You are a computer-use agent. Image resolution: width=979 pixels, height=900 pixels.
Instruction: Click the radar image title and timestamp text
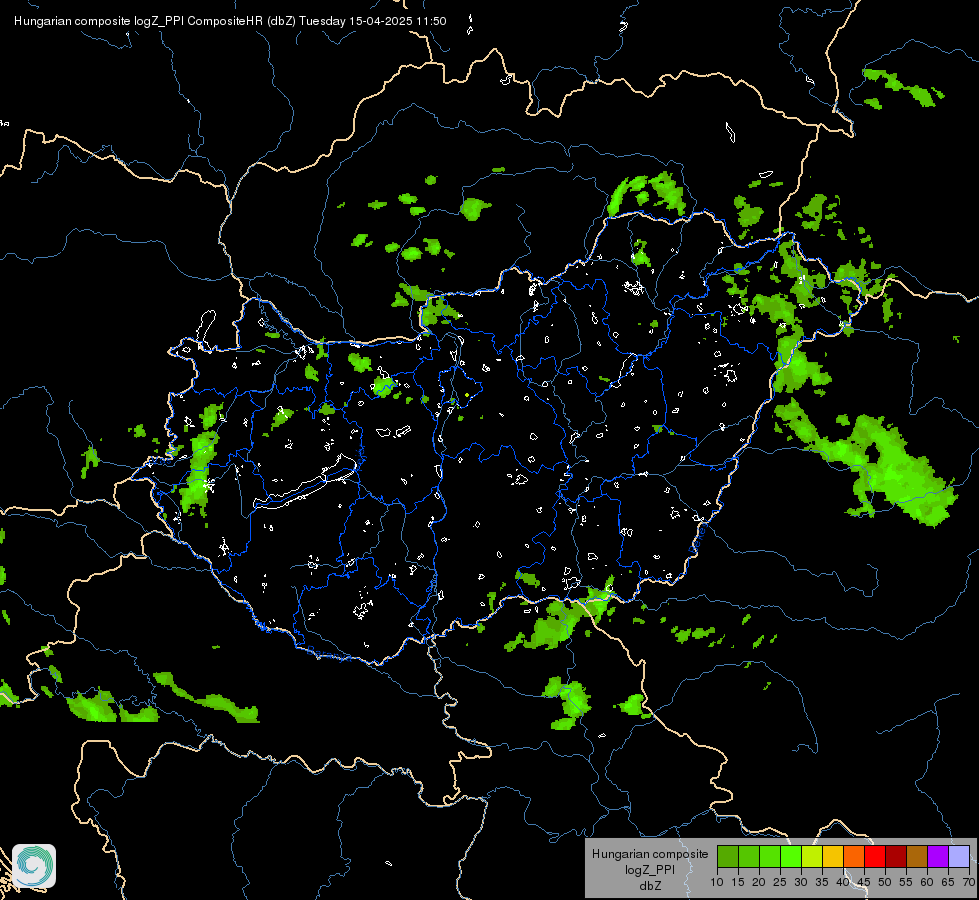pyautogui.click(x=230, y=21)
